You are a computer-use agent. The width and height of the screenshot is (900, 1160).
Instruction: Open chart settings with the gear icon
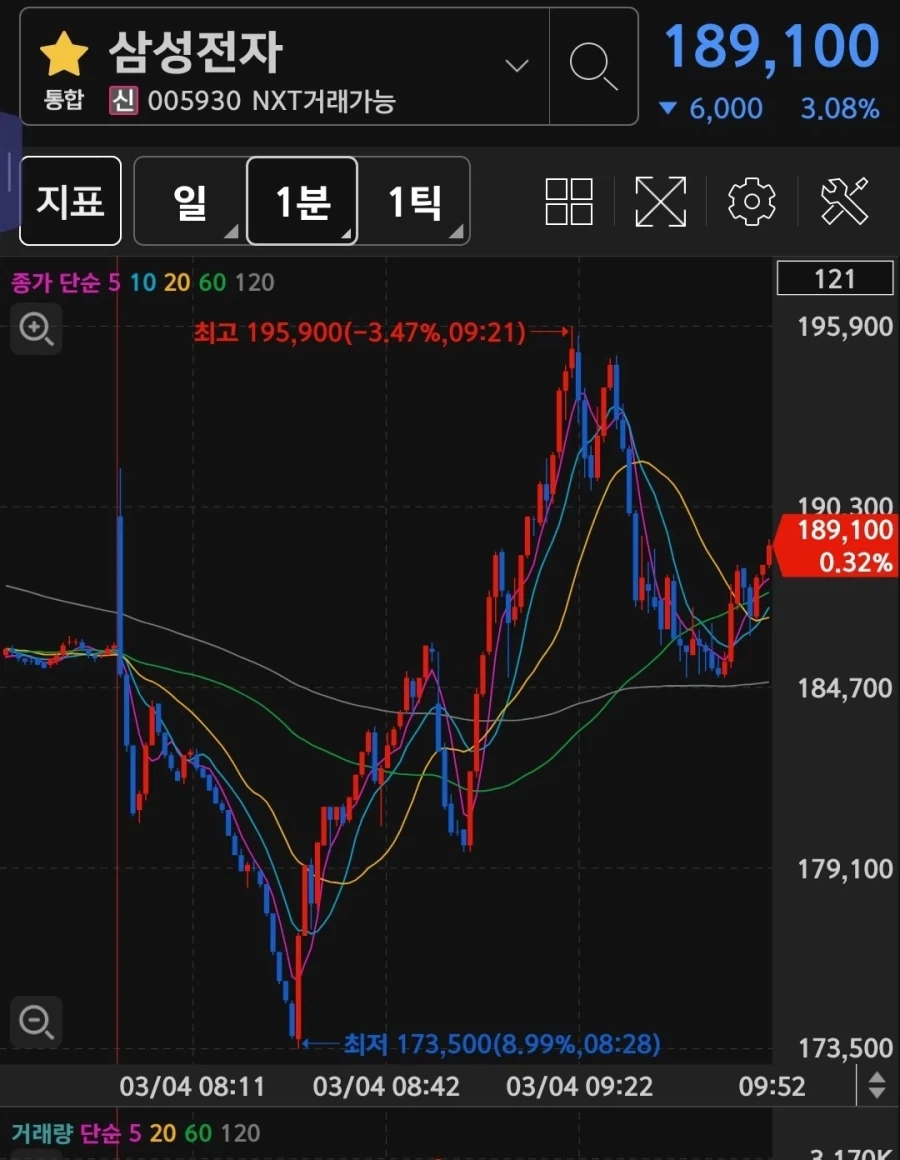(752, 201)
